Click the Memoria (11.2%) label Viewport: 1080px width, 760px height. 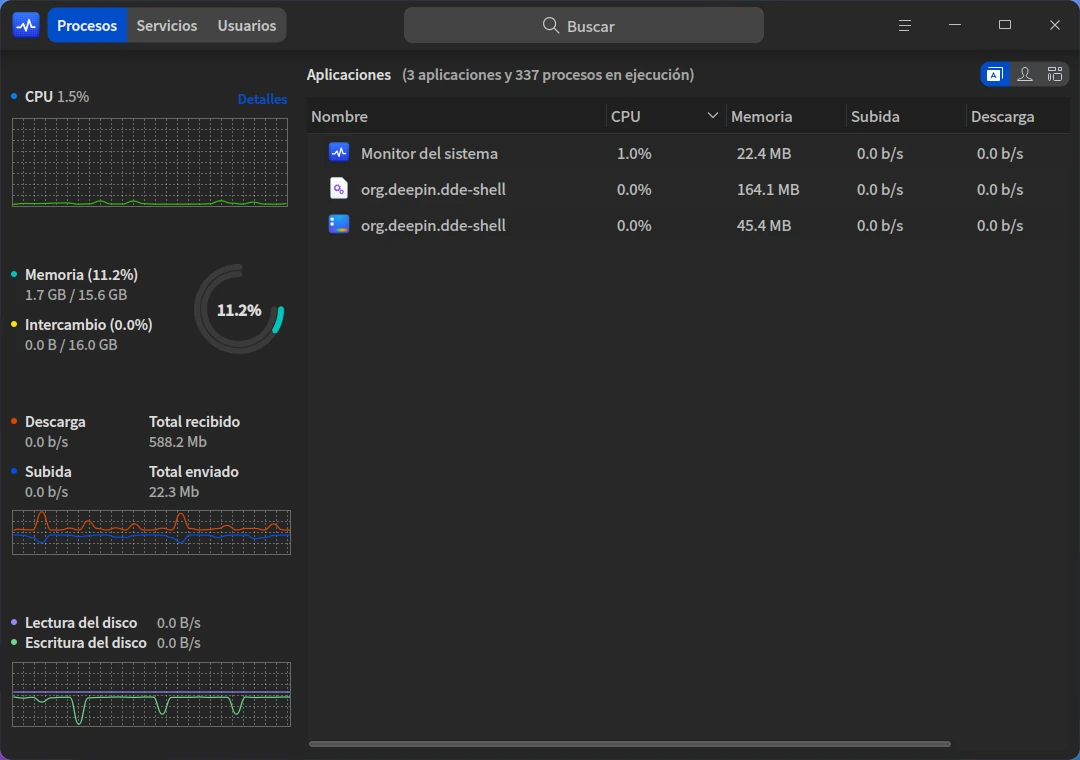81,275
